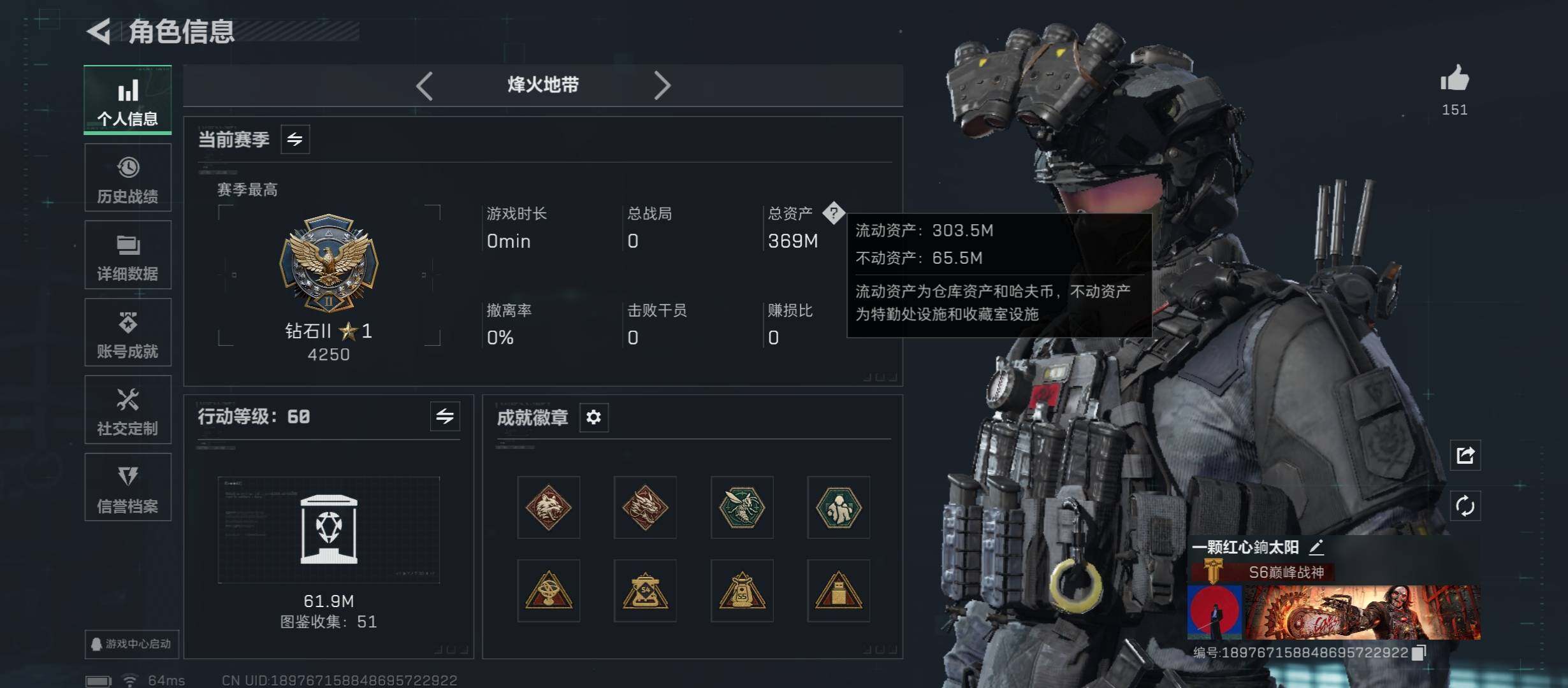Edit the player nickname with pencil icon
Screen dimensions: 1568x688
pyautogui.click(x=1316, y=547)
